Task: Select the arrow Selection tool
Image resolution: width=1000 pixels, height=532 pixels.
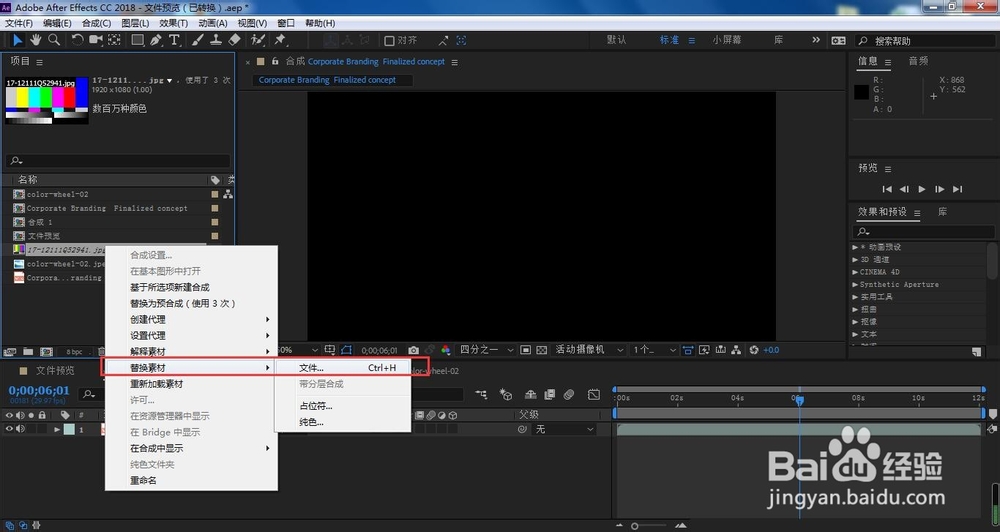Action: pyautogui.click(x=18, y=40)
